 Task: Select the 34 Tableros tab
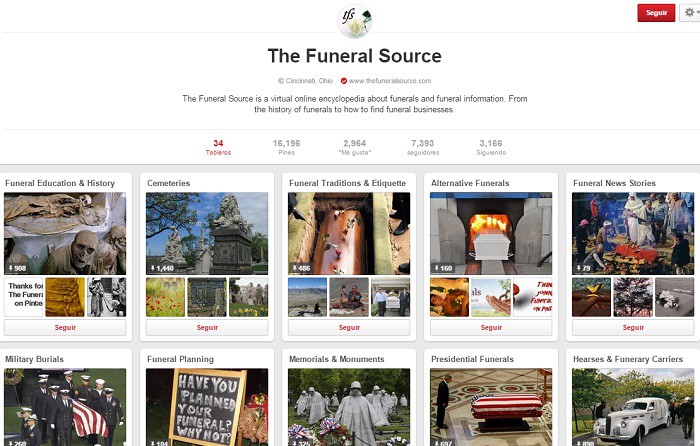pyautogui.click(x=218, y=147)
